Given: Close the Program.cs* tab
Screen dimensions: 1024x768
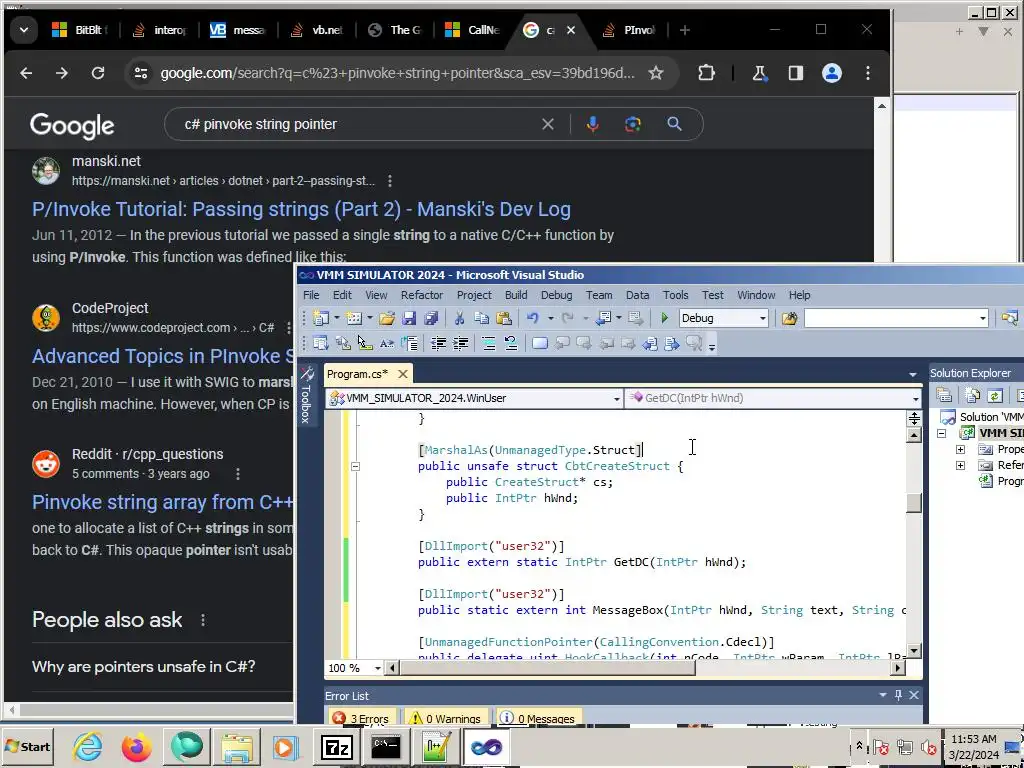Looking at the screenshot, I should coord(403,374).
